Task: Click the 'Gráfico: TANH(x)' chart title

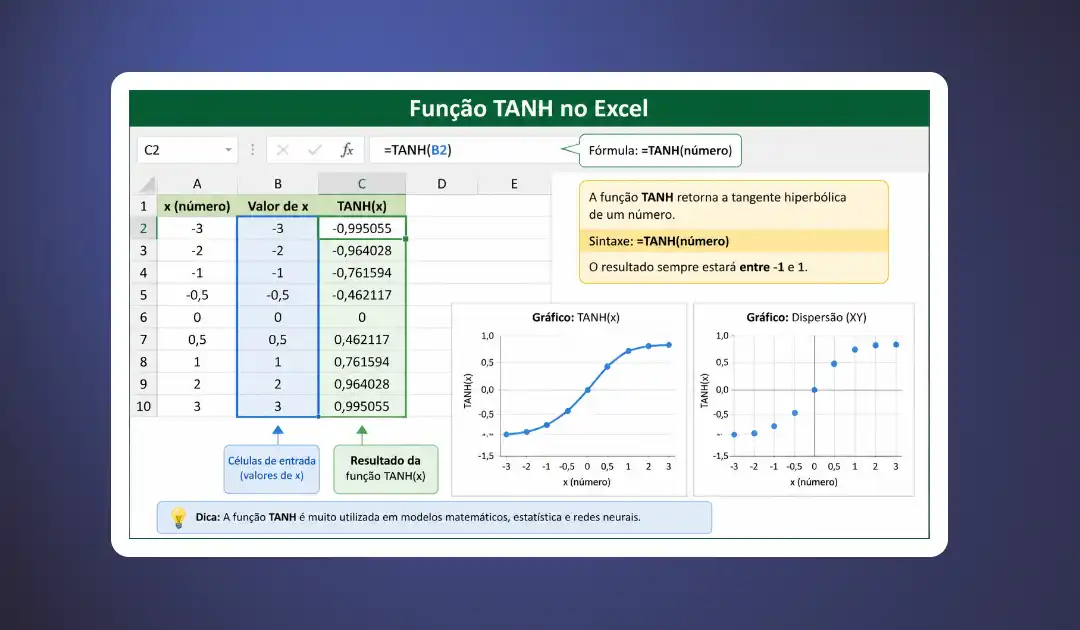Action: (576, 317)
